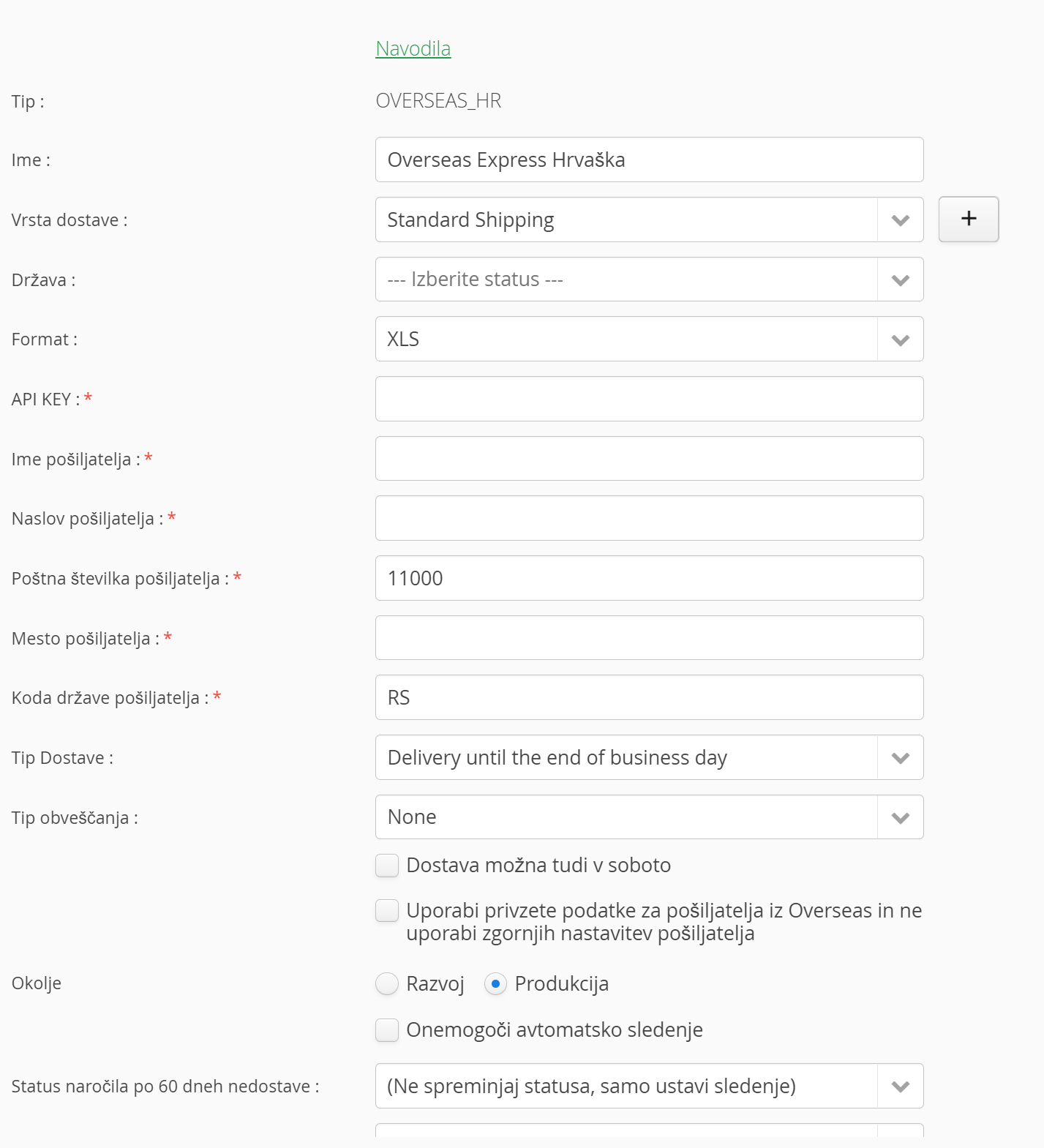
Task: Select the Produkcija radio button
Action: (495, 984)
